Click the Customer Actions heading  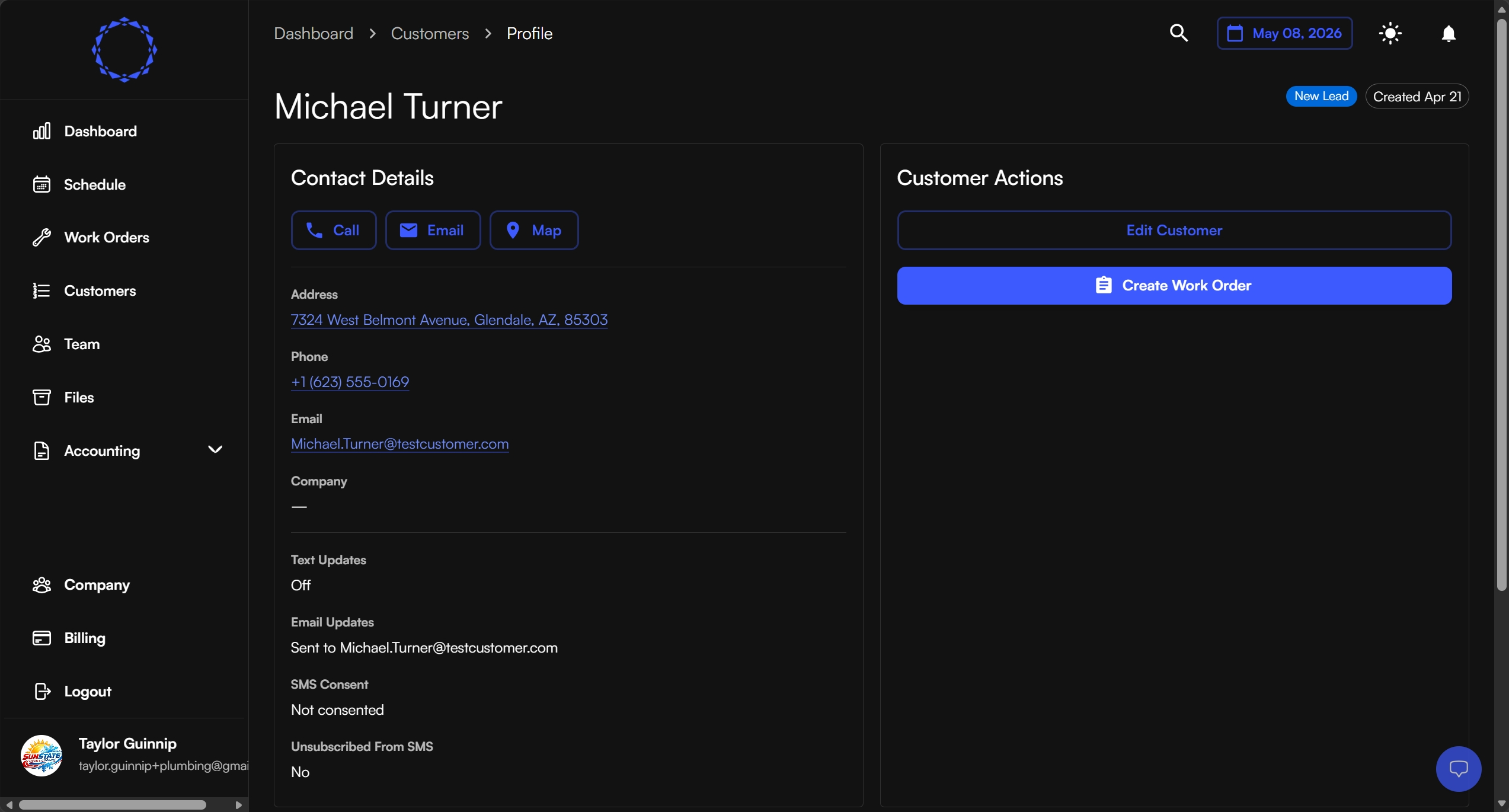click(980, 178)
